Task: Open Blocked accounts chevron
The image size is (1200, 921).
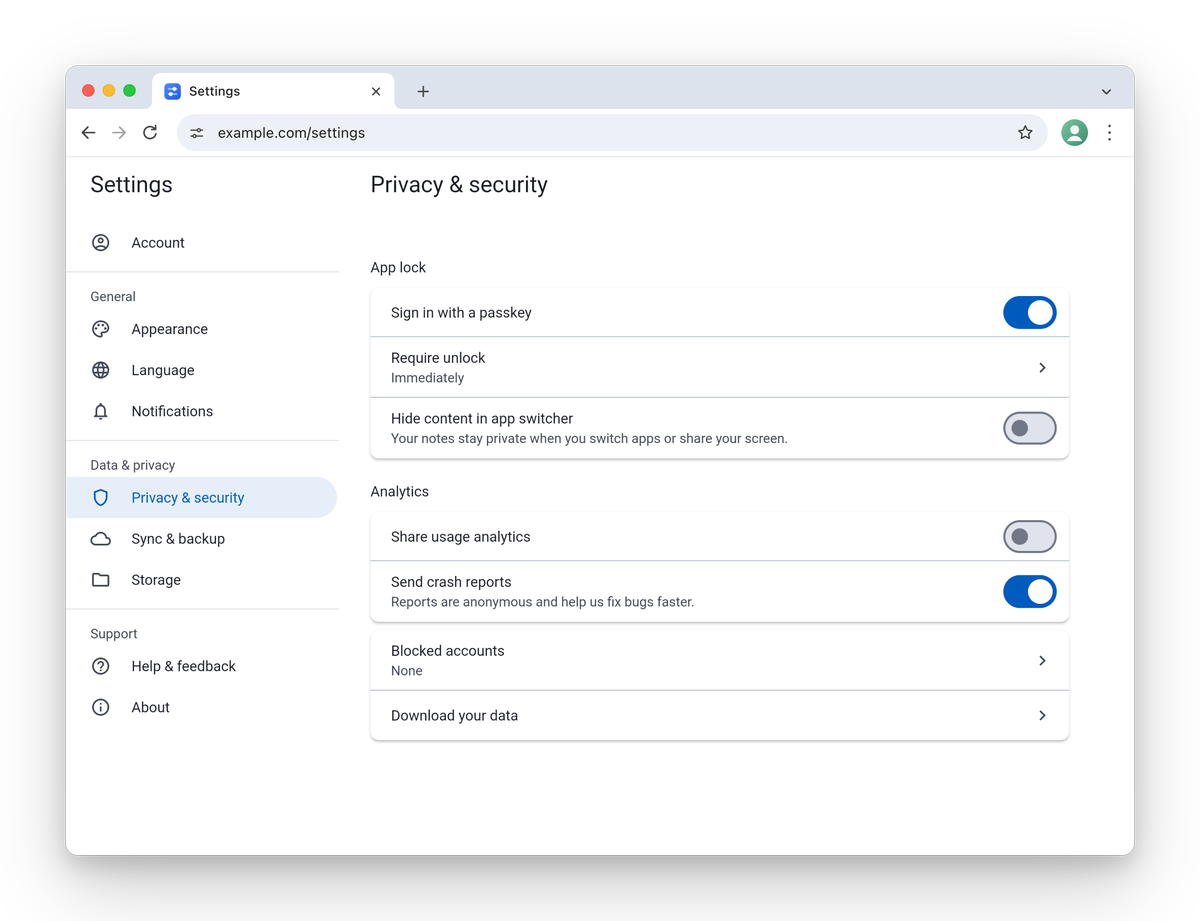Action: pyautogui.click(x=1042, y=661)
